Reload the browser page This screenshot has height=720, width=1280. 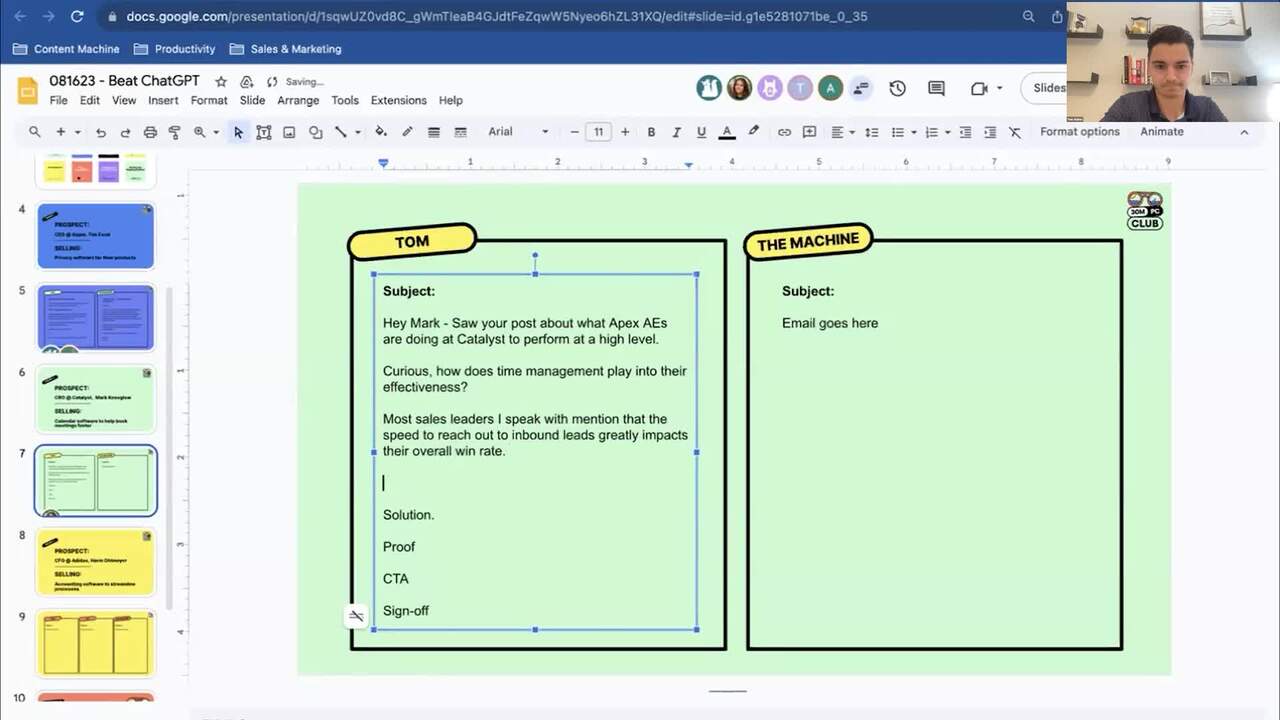77,16
